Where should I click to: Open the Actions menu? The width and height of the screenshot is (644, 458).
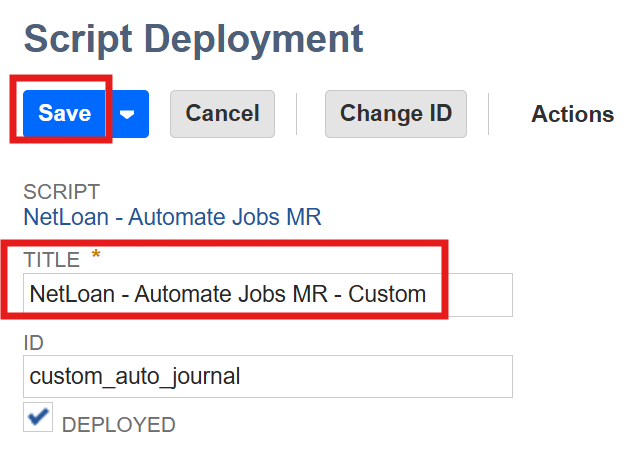tap(572, 114)
